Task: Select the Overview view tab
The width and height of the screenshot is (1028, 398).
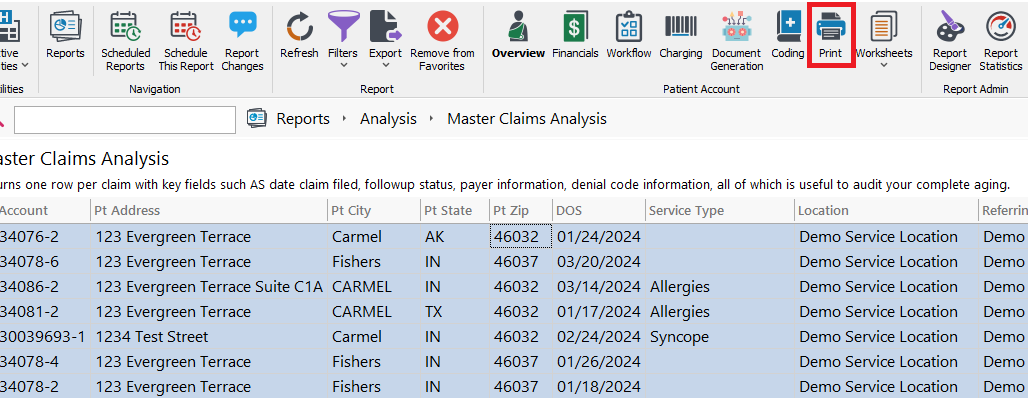Action: click(518, 53)
